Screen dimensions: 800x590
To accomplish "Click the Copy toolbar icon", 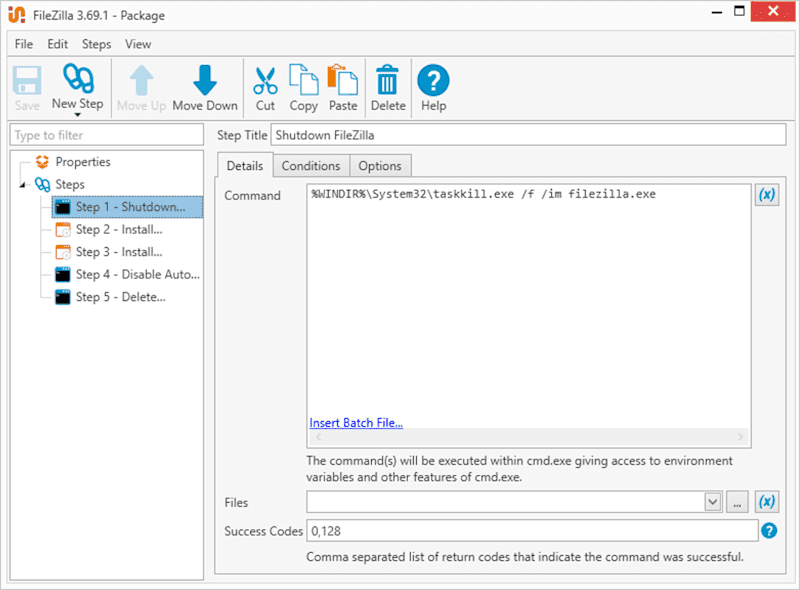I will click(304, 80).
